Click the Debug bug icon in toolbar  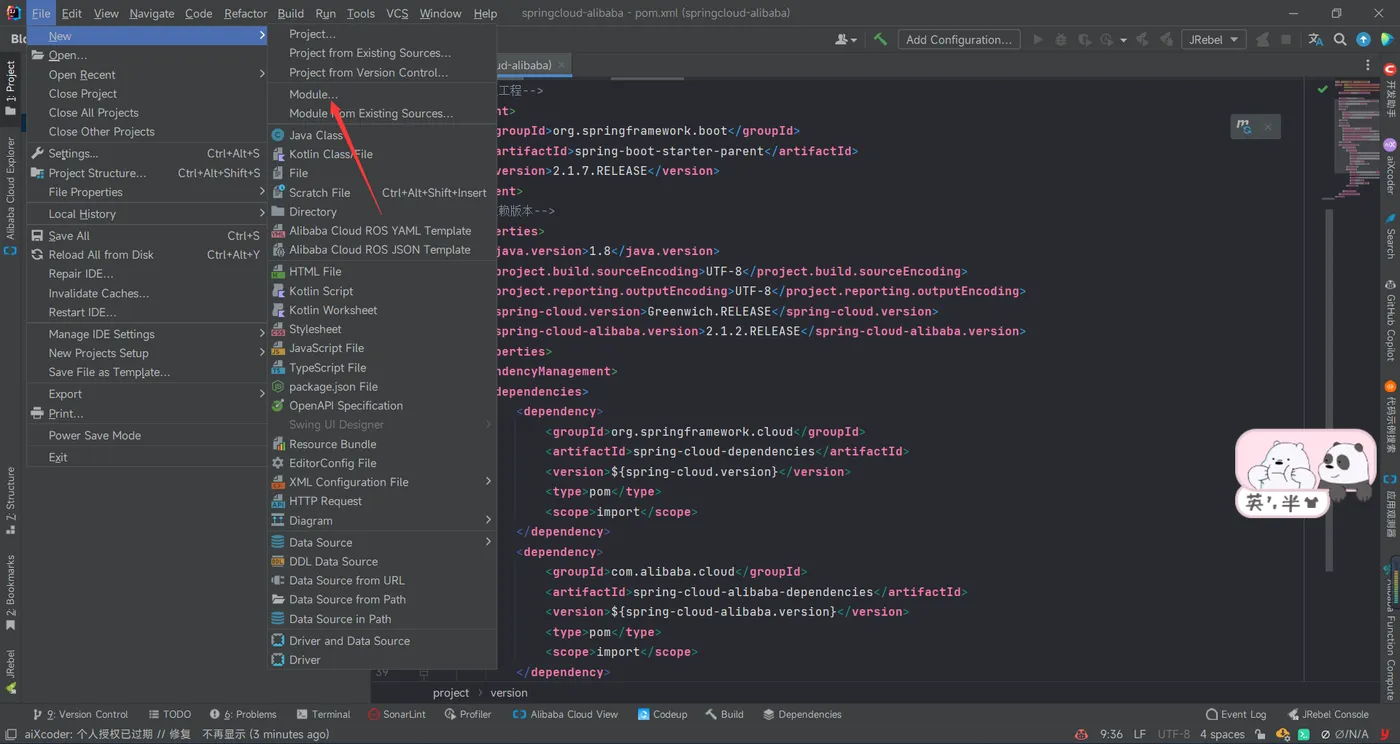point(1061,40)
